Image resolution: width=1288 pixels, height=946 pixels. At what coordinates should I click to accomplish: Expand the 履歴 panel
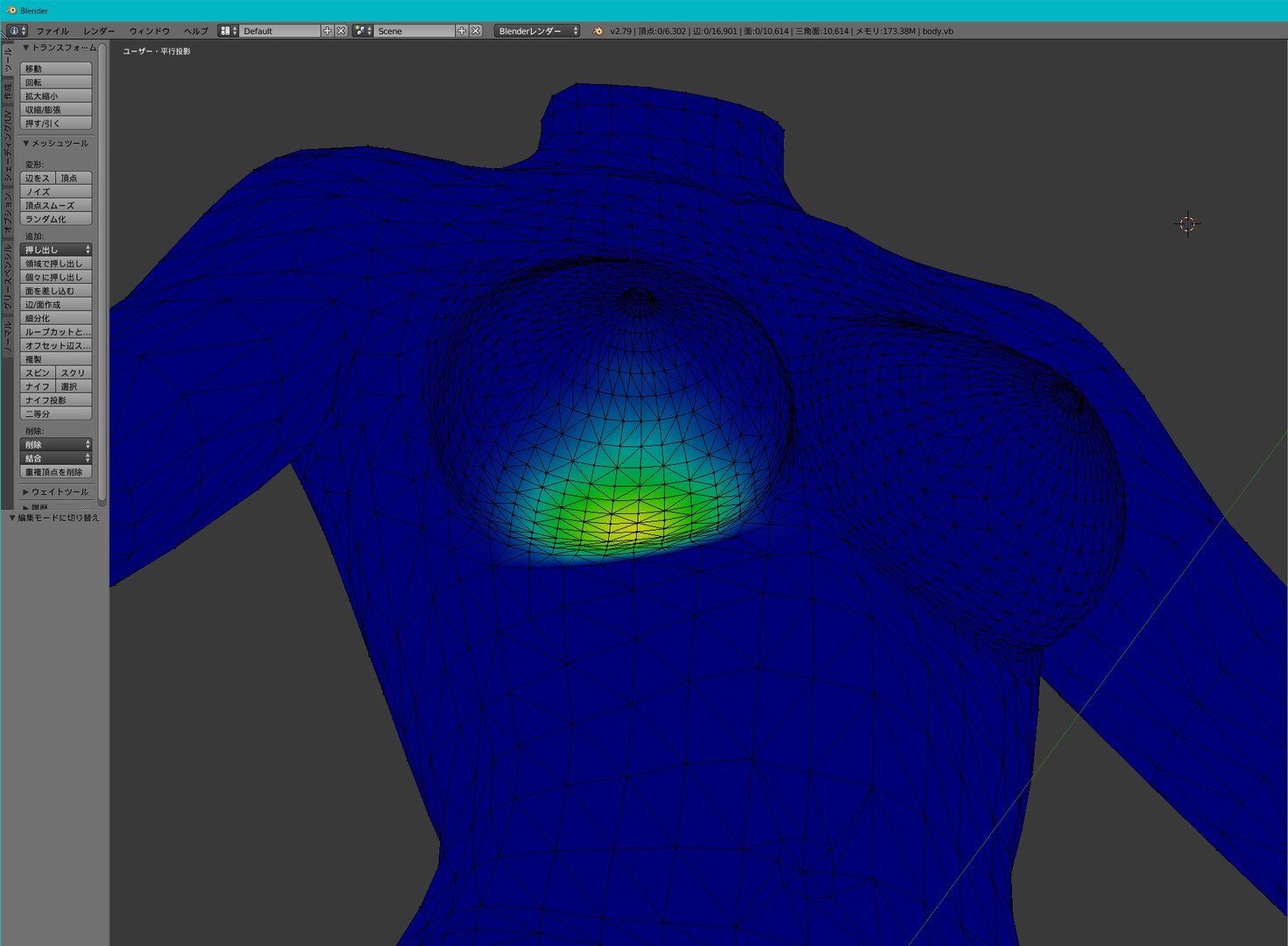(x=56, y=507)
